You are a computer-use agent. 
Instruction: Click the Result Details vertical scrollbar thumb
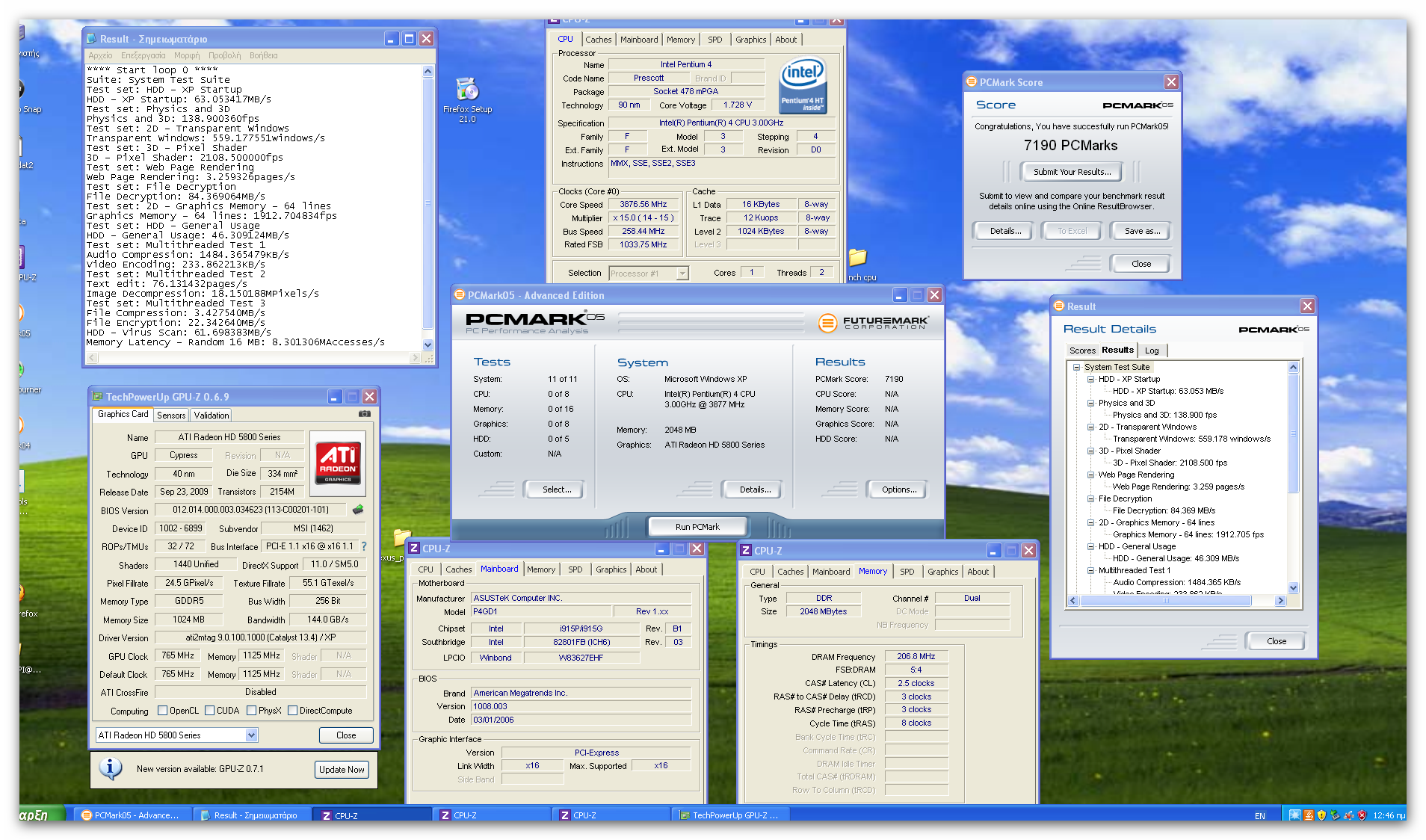(1293, 433)
